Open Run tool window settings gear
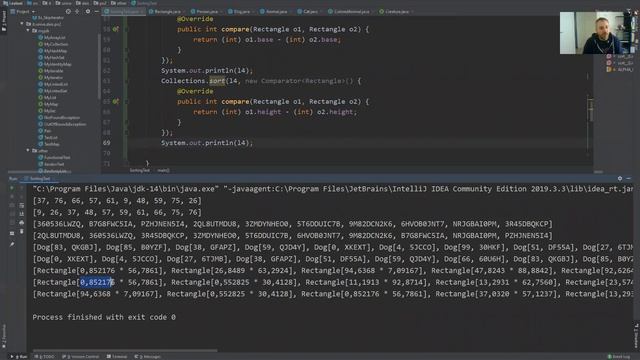The height and width of the screenshot is (360, 640). click(620, 178)
